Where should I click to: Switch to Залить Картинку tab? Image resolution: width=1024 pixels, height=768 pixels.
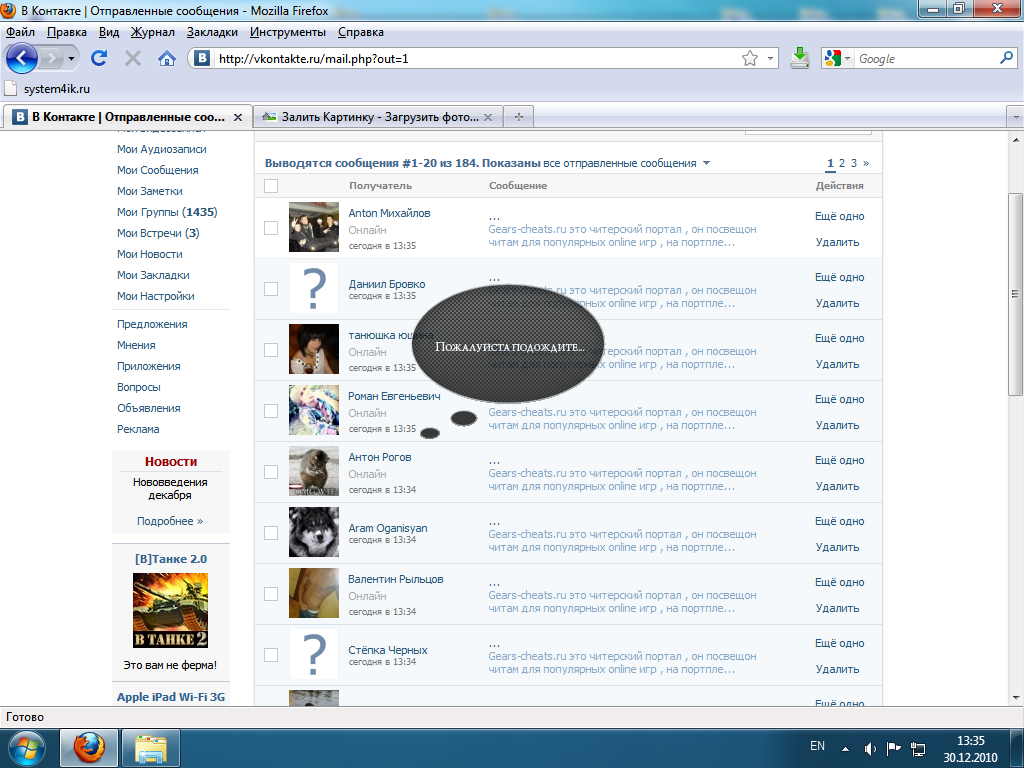tap(378, 117)
